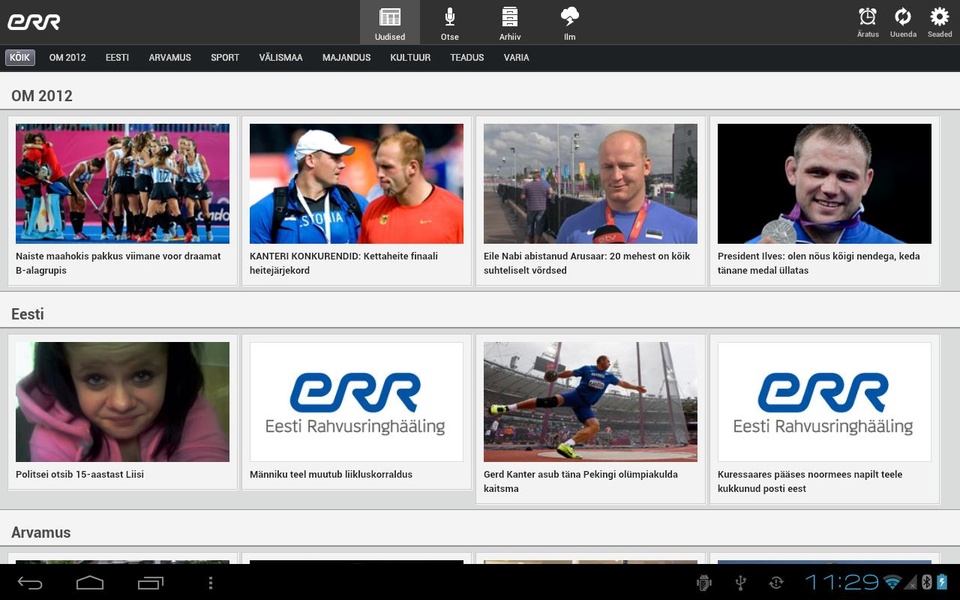Tap the Android home button icon
This screenshot has height=600, width=960.
[x=90, y=583]
